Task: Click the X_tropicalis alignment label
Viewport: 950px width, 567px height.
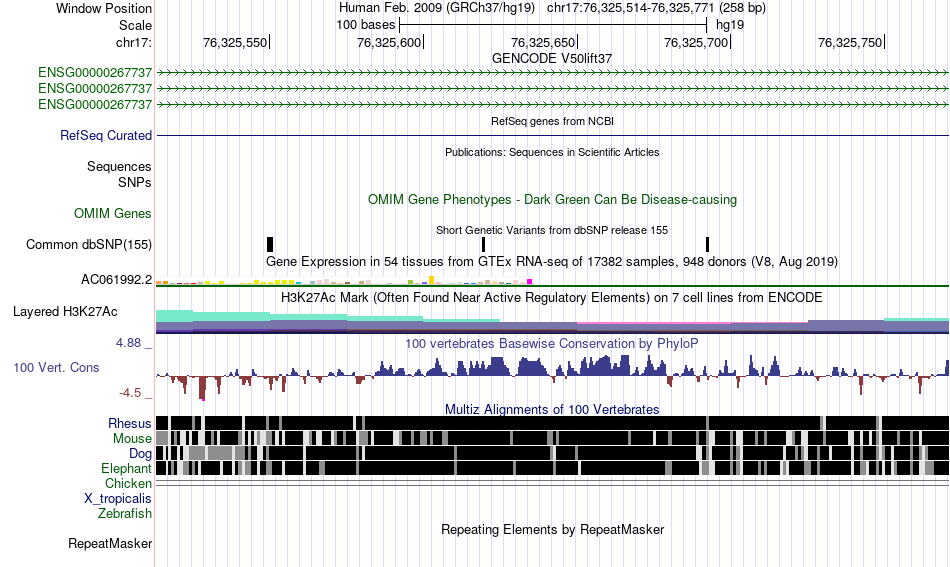Action: (118, 499)
